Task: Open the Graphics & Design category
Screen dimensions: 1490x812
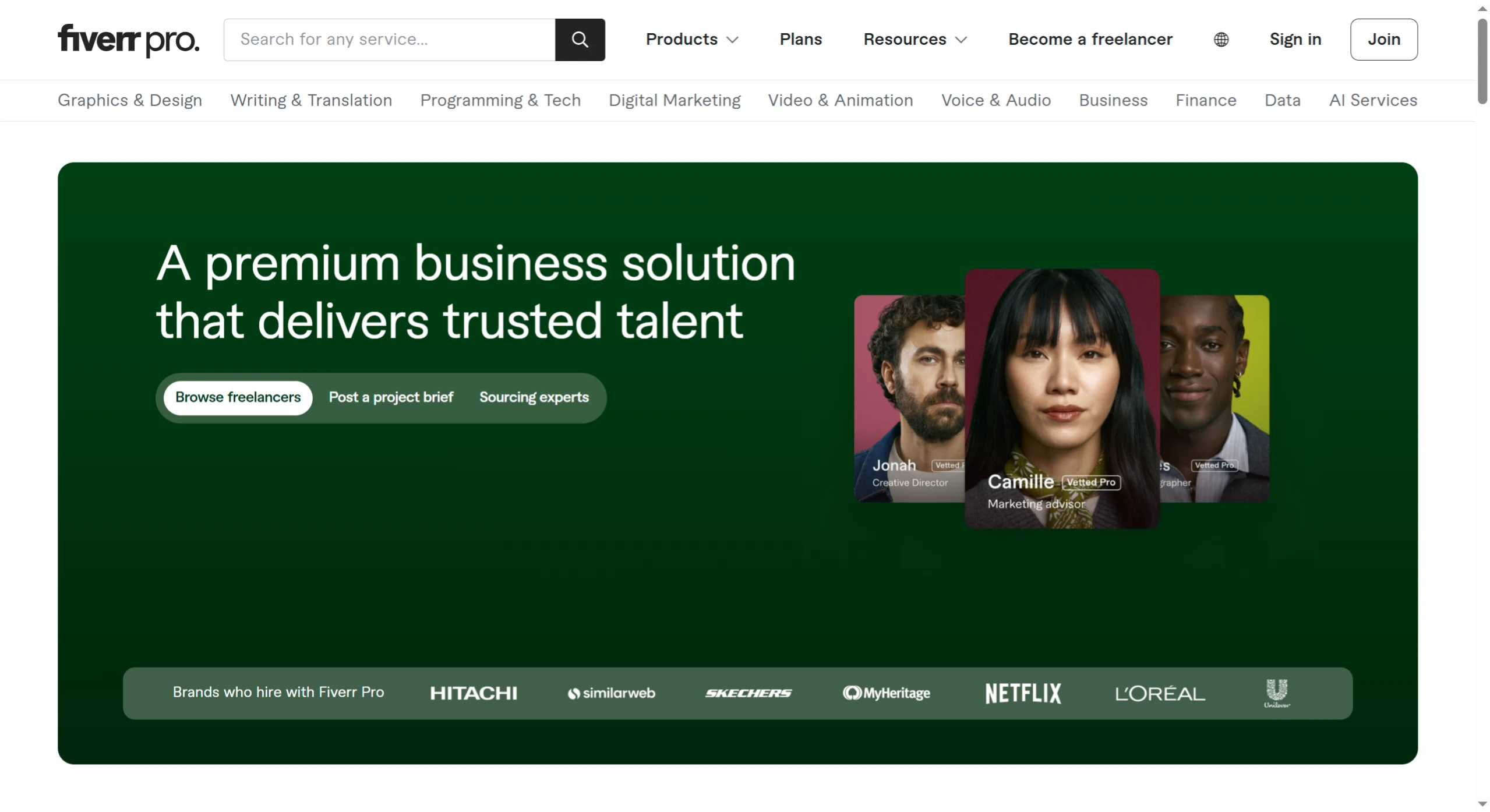Action: click(x=129, y=100)
